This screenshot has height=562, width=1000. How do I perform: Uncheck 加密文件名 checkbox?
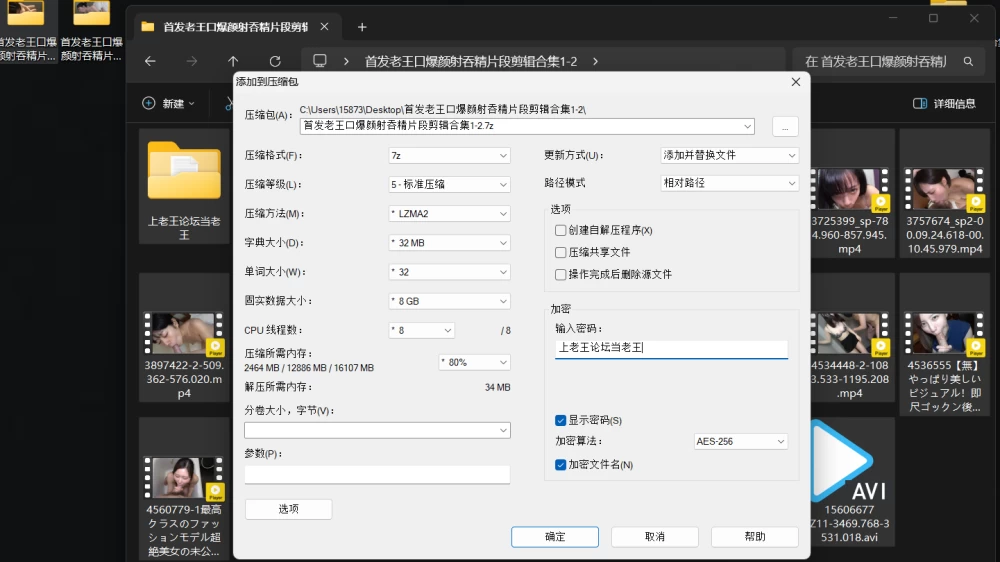561,465
